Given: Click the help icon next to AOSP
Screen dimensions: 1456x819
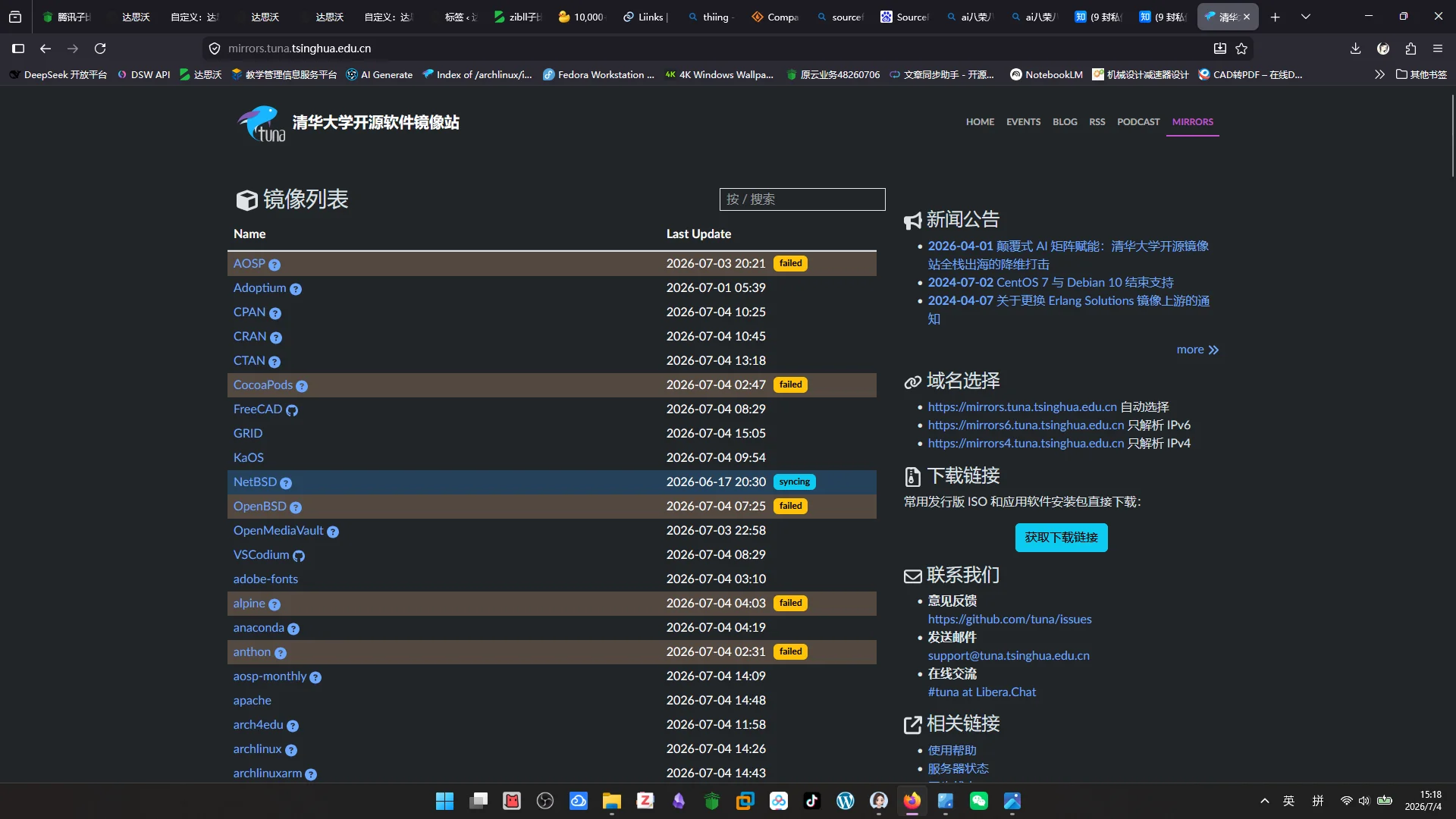Looking at the screenshot, I should [275, 265].
